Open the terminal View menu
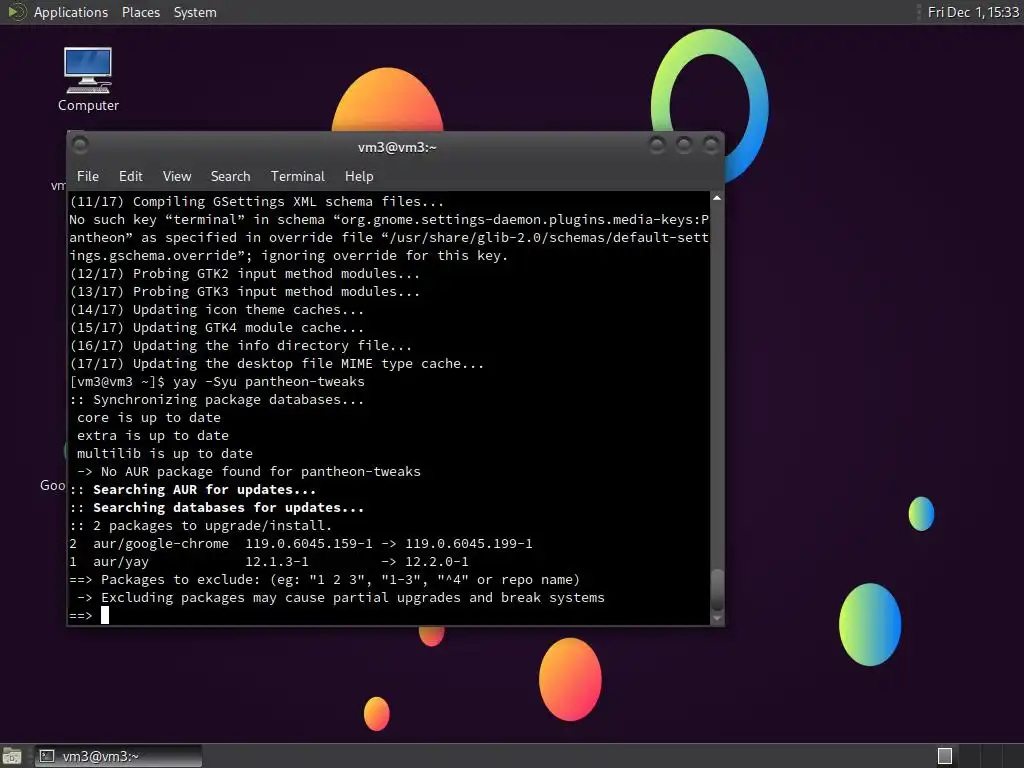Image resolution: width=1024 pixels, height=768 pixels. pyautogui.click(x=177, y=176)
